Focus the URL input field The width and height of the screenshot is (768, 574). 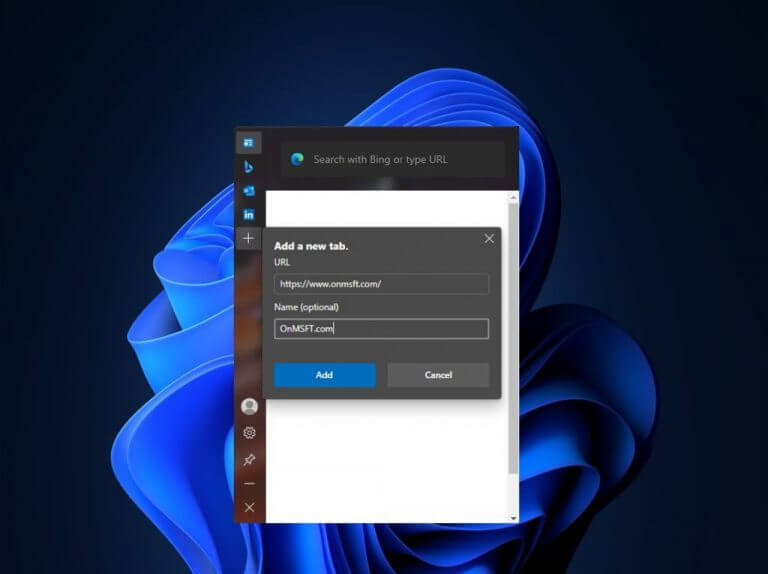pyautogui.click(x=382, y=284)
